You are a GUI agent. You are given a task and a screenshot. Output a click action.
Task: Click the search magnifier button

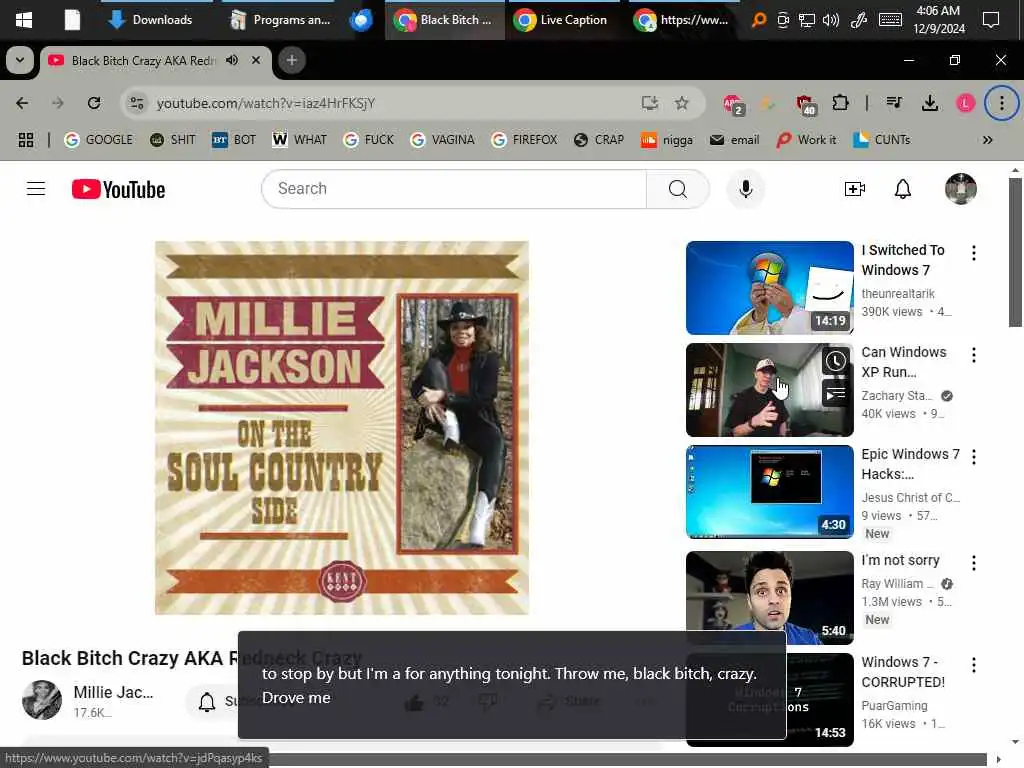[x=677, y=189]
